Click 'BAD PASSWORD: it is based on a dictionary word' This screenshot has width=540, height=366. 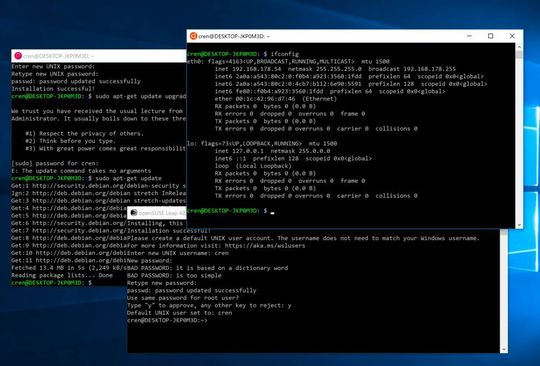coord(207,268)
